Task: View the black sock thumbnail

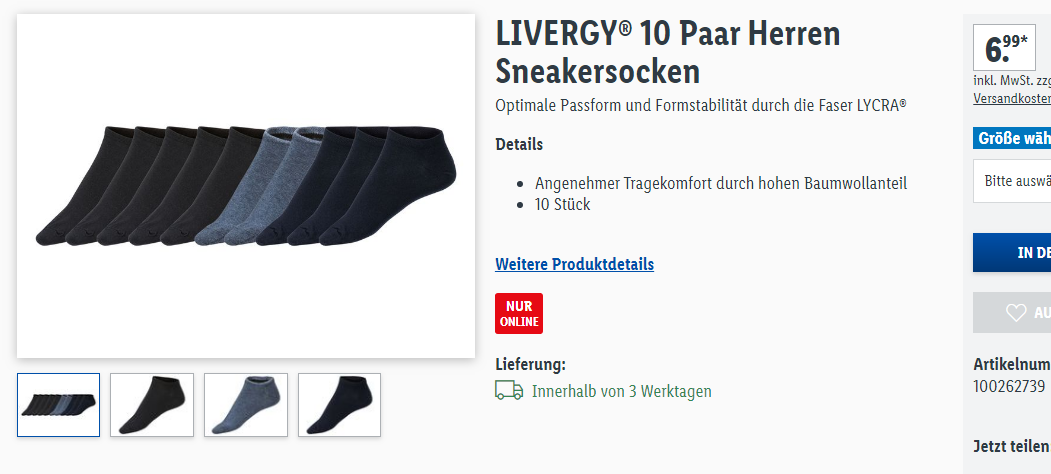Action: [152, 405]
